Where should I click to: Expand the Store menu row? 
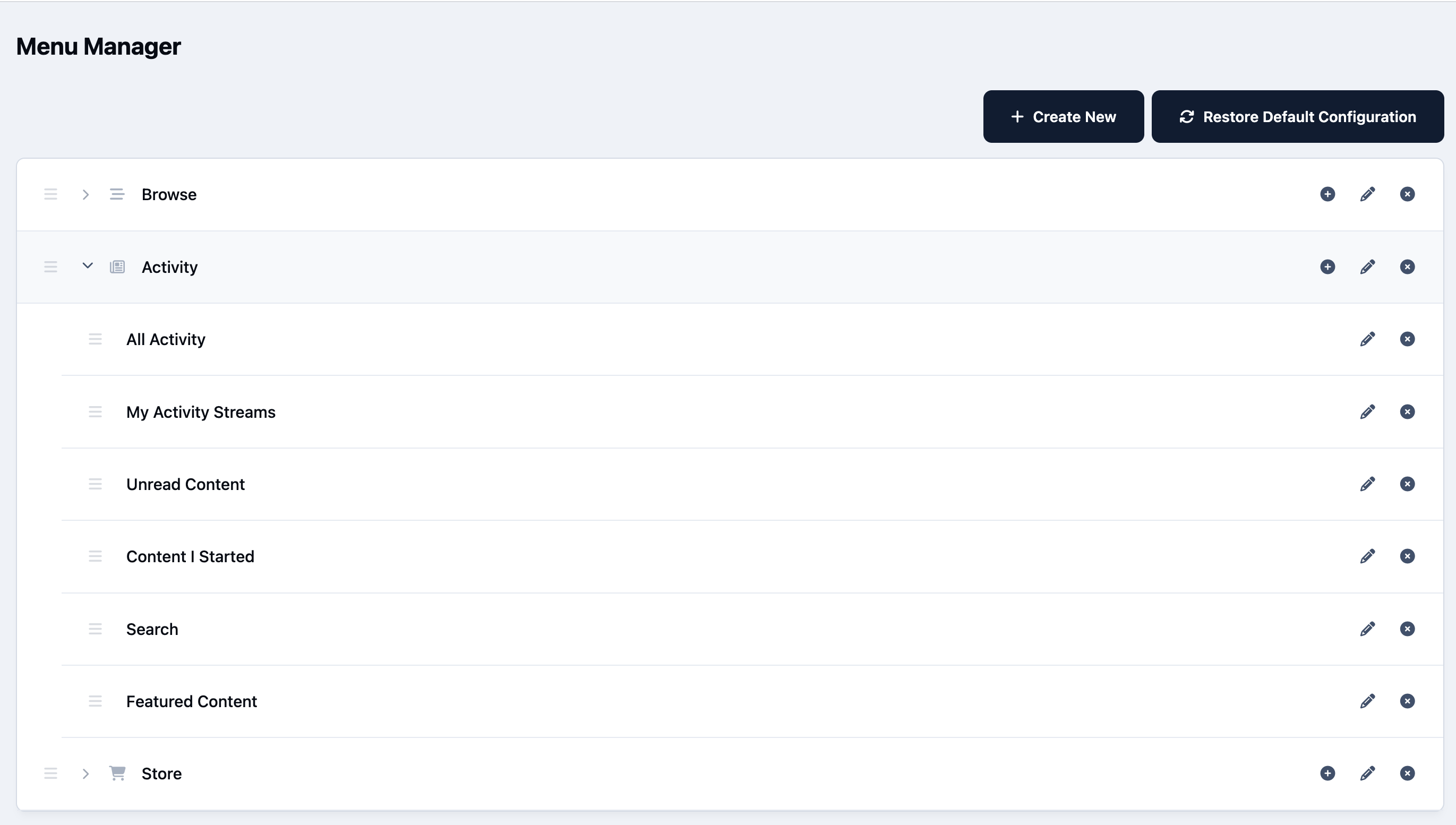coord(85,774)
